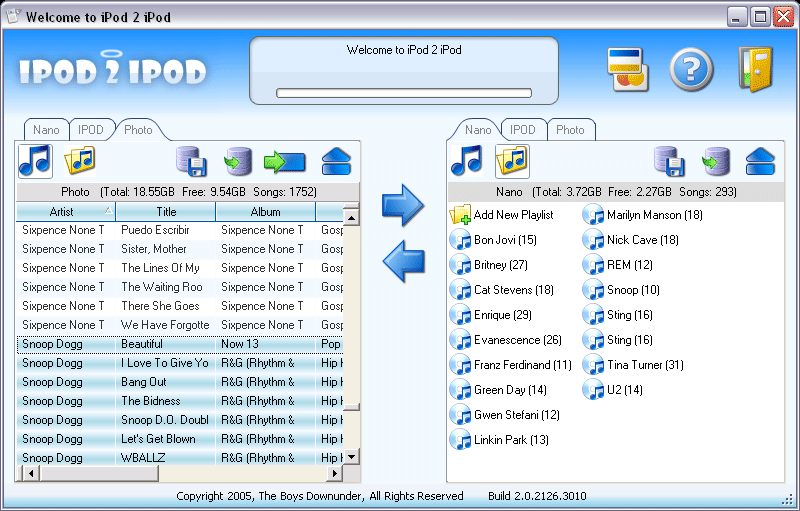Screen dimensions: 800x511
Task: Select the songs view in left panel
Action: click(x=35, y=161)
